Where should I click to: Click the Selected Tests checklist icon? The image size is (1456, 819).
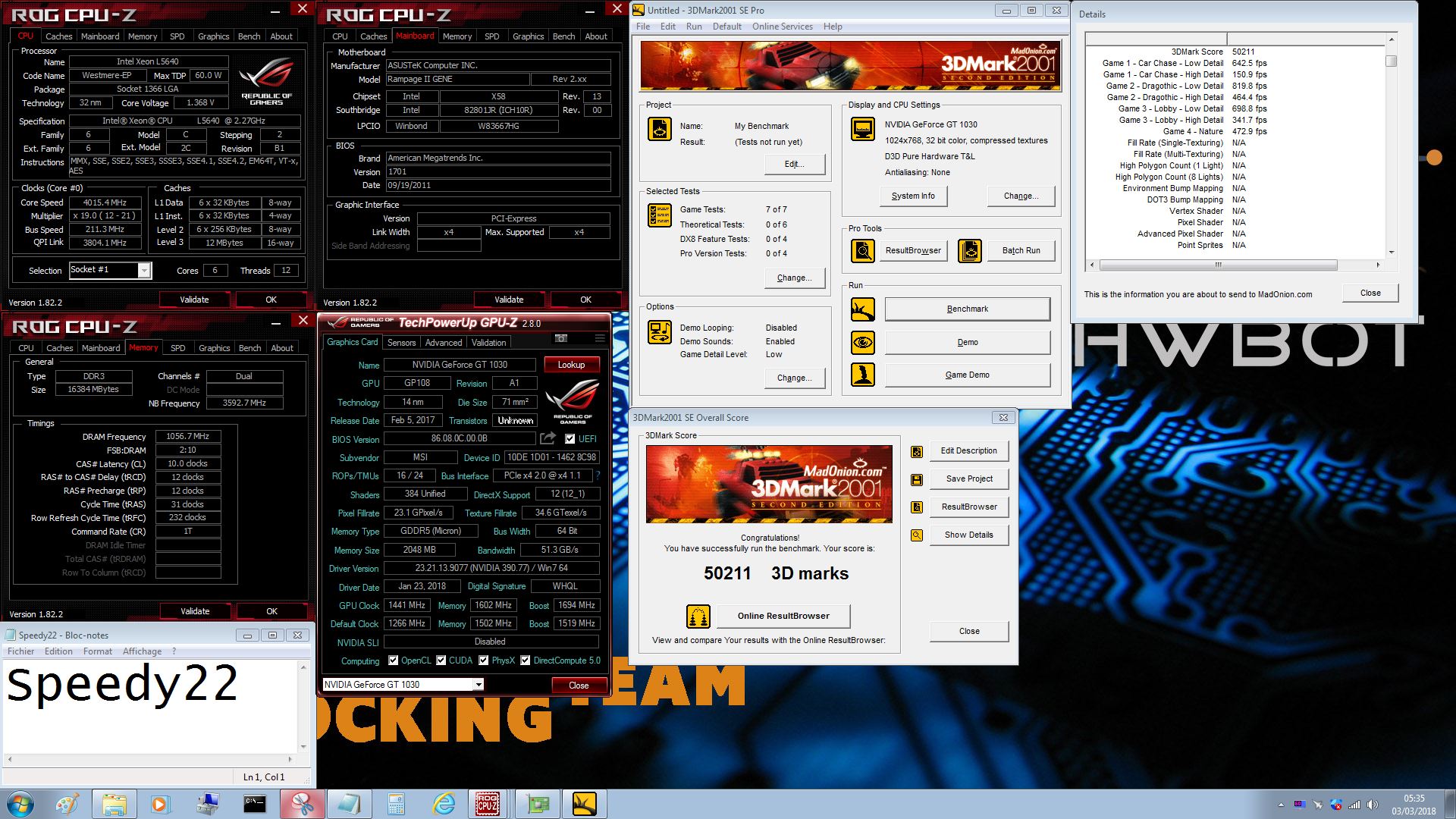coord(659,215)
